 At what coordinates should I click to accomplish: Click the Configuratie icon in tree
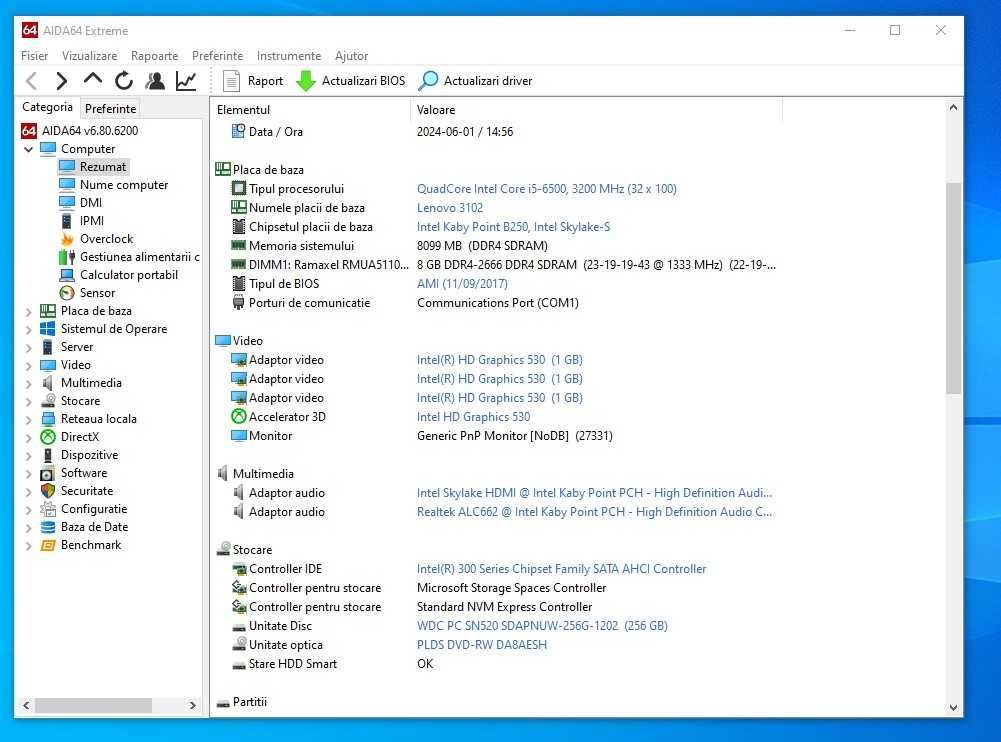click(x=48, y=509)
